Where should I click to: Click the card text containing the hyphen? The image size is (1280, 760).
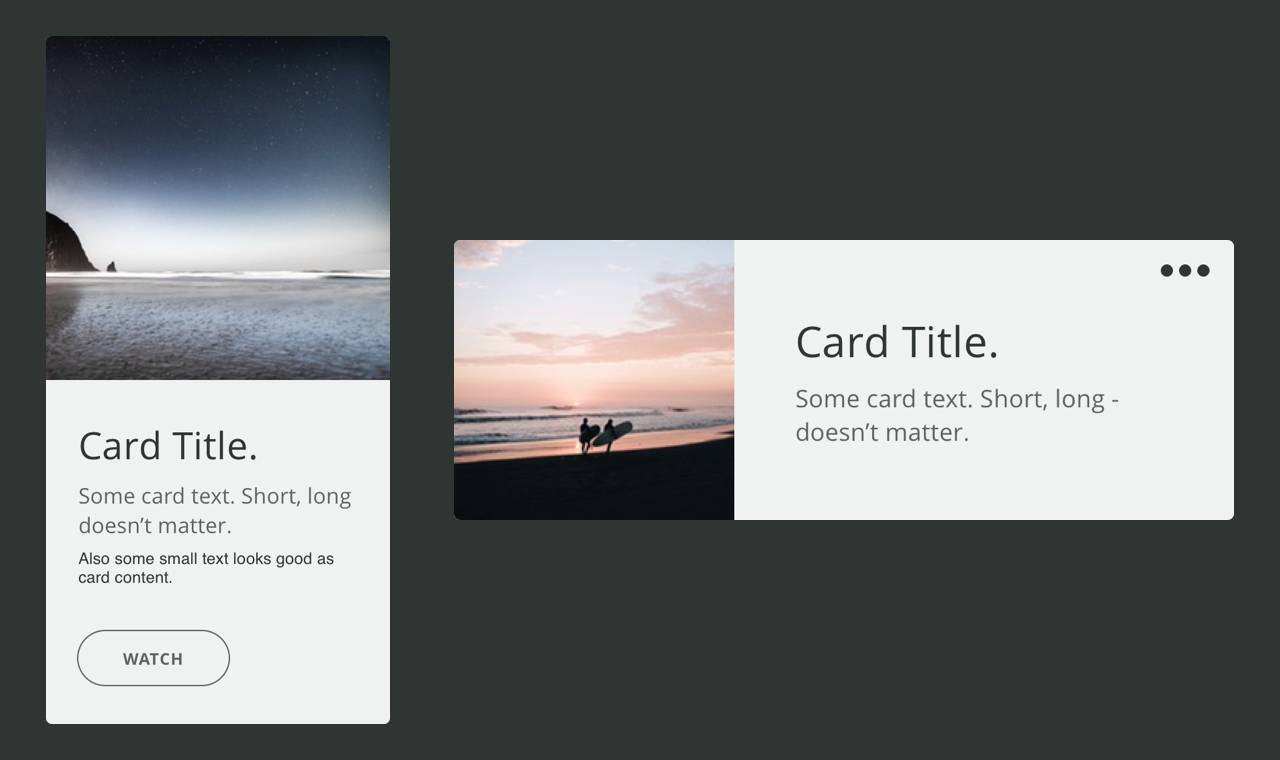[x=957, y=415]
